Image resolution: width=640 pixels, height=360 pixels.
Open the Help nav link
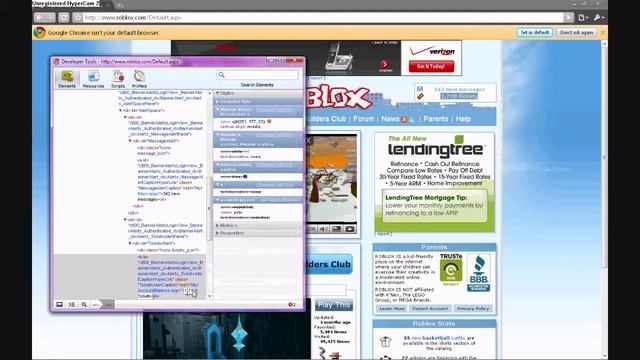[463, 119]
